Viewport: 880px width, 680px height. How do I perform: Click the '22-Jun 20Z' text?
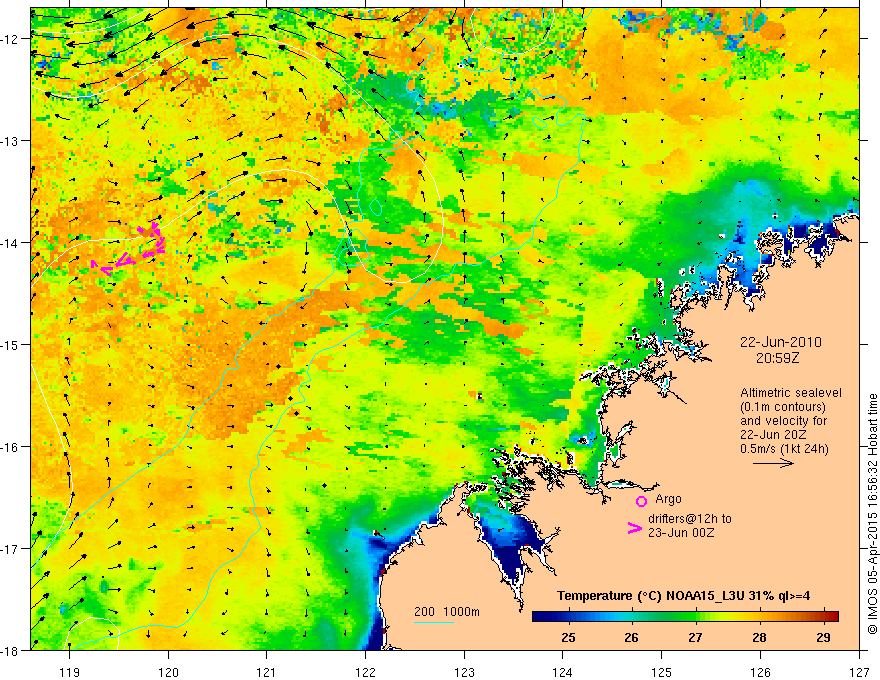point(776,435)
